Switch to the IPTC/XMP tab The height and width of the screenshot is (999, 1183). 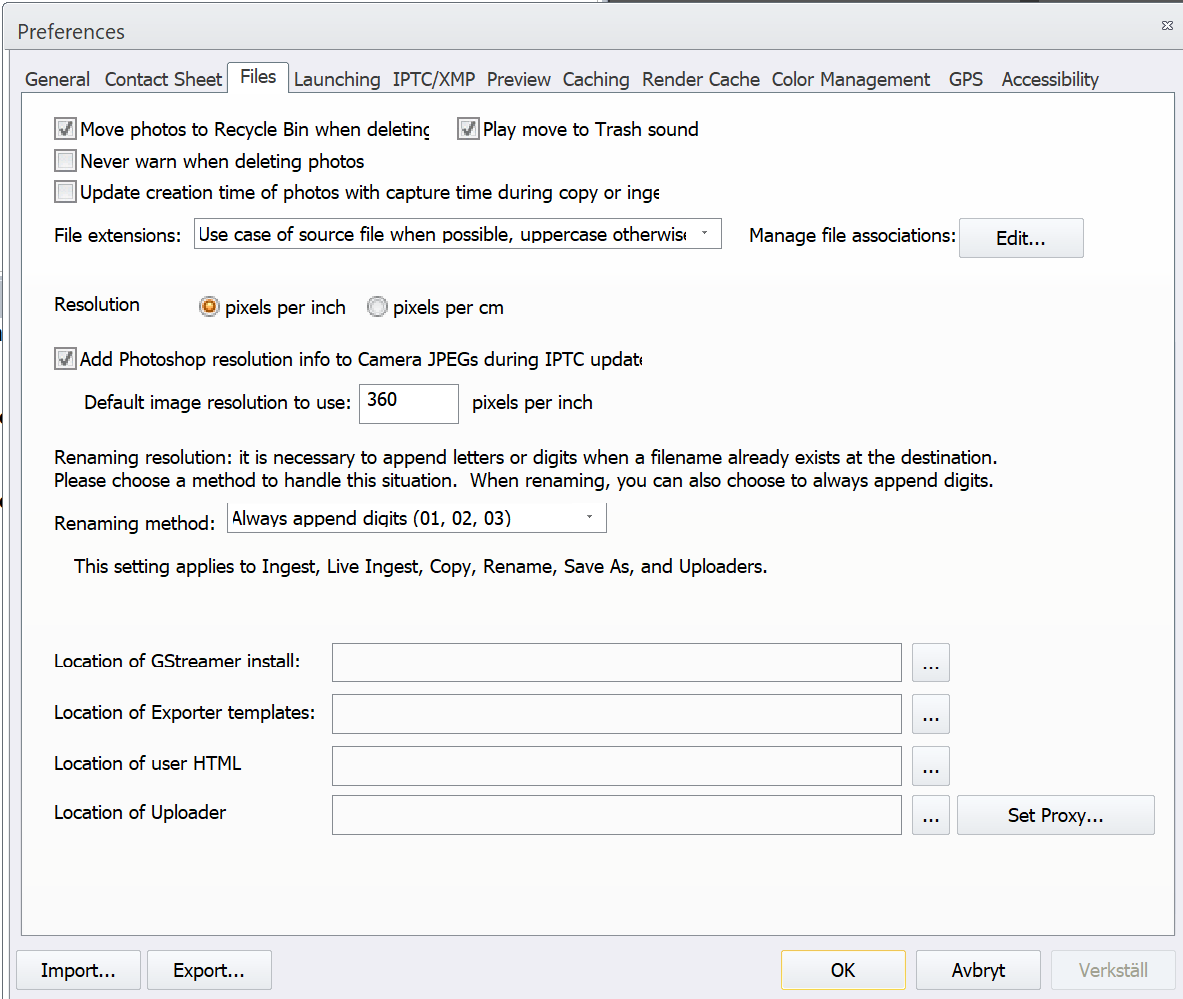[x=433, y=79]
